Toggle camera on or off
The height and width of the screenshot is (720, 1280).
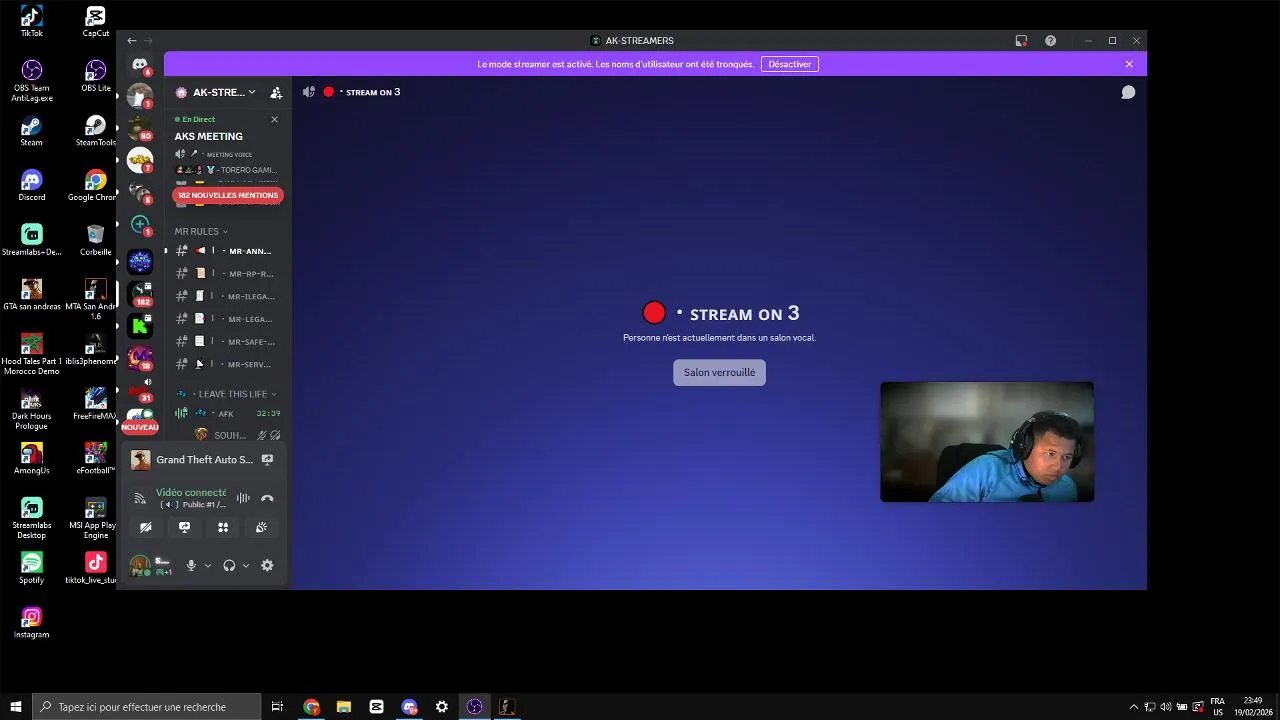coord(146,527)
